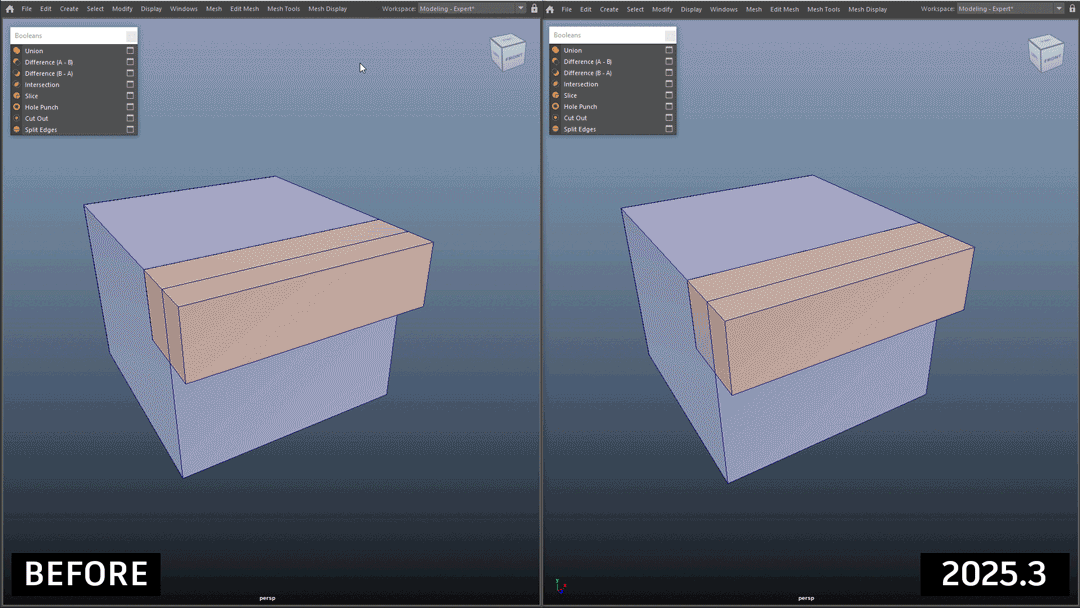Viewport: 1080px width, 608px height.
Task: Click the Split Edges icon in the right Booleans menu
Action: pyautogui.click(x=555, y=129)
